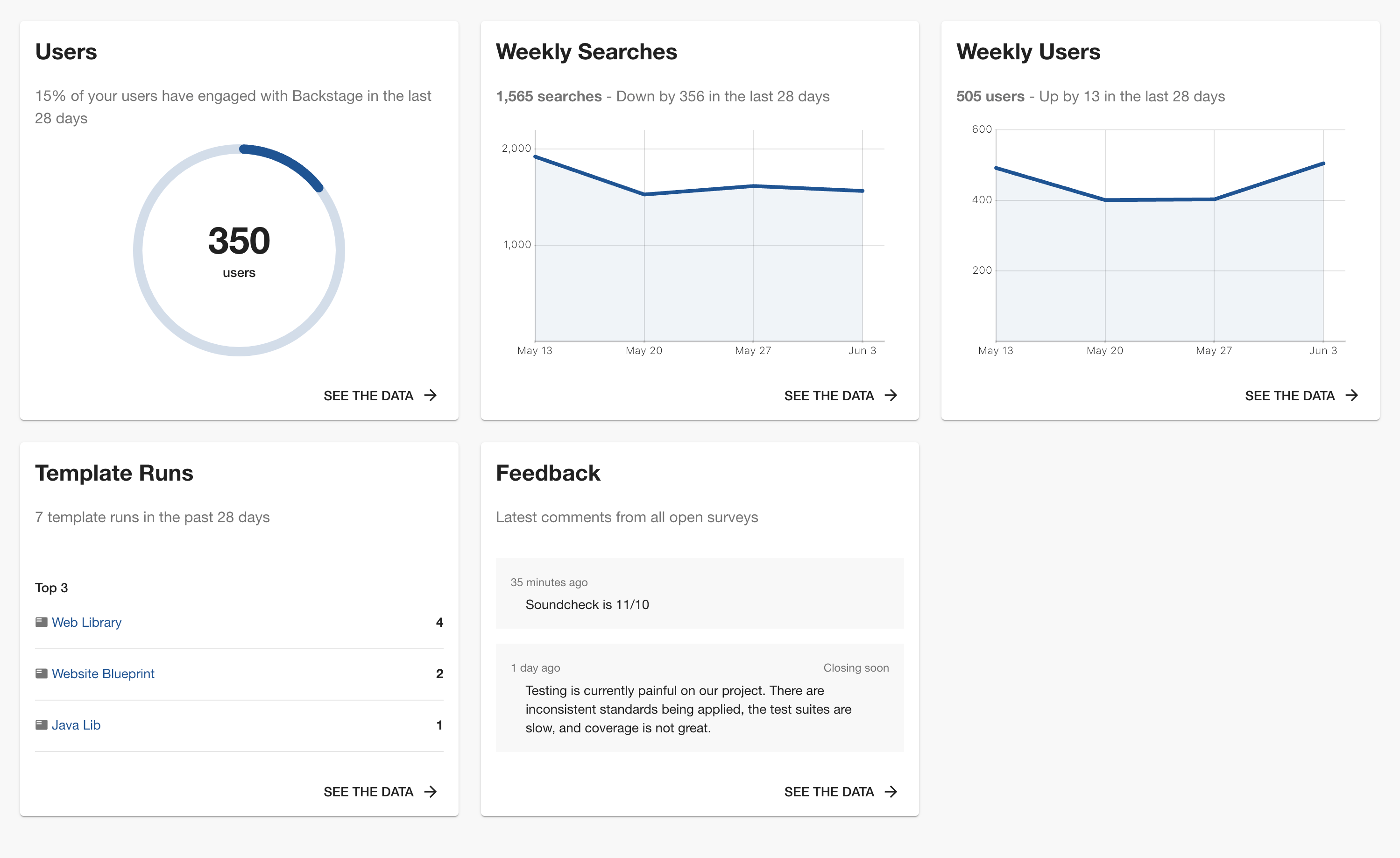
Task: Open the Website Blueprint template link
Action: click(x=103, y=674)
